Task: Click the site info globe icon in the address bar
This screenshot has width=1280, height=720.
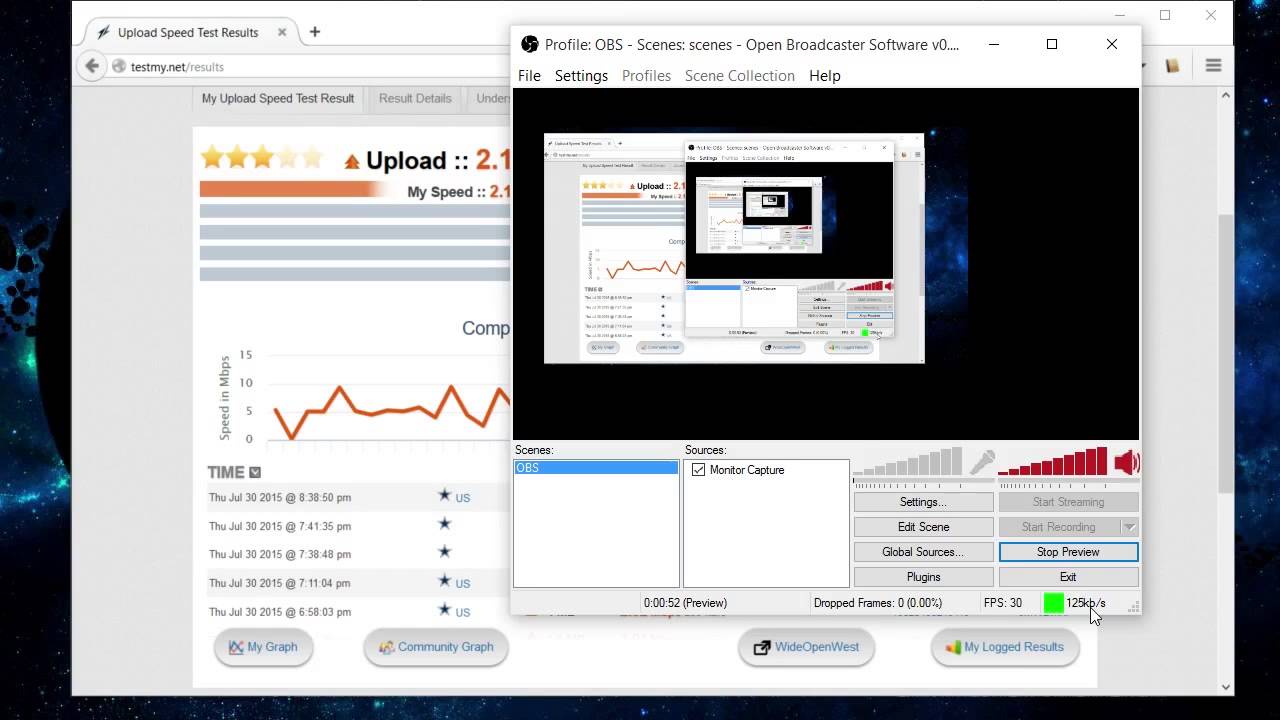Action: [119, 67]
